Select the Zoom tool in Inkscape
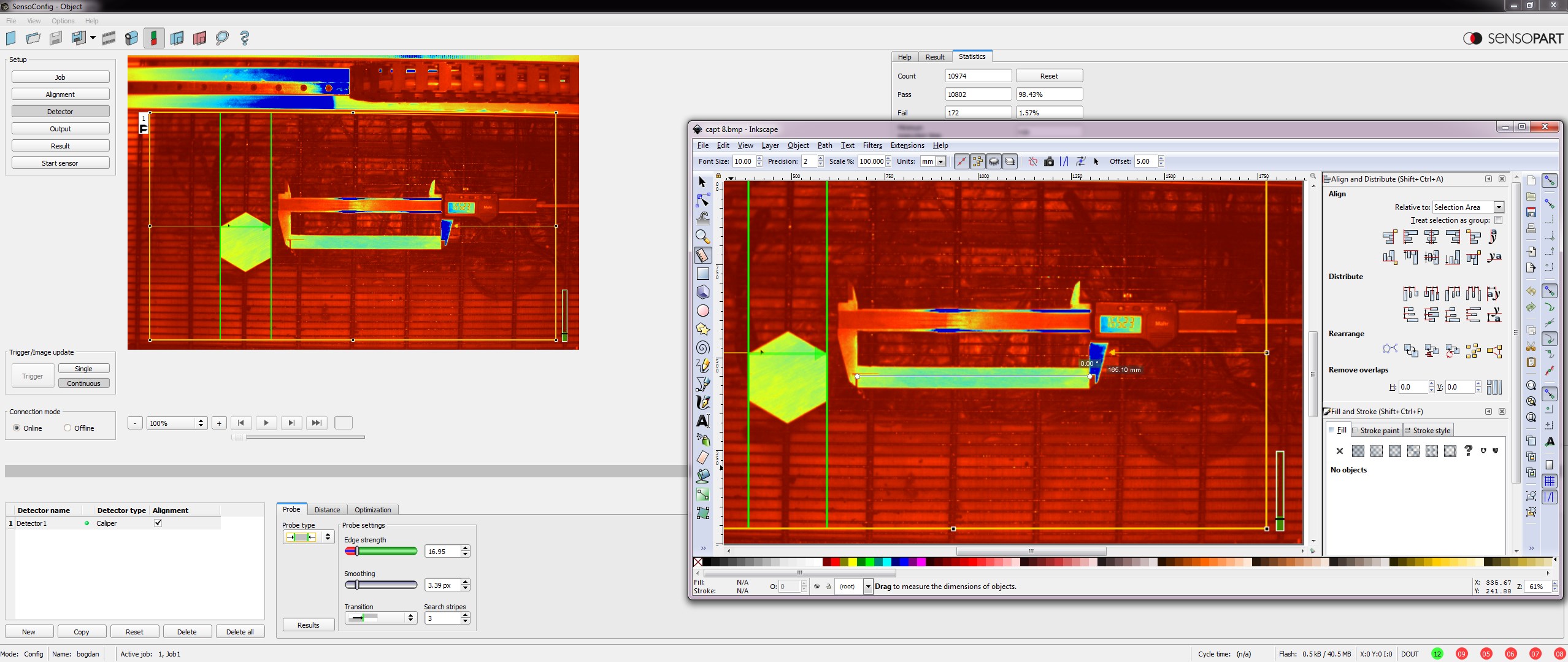The width and height of the screenshot is (1568, 662). point(702,237)
